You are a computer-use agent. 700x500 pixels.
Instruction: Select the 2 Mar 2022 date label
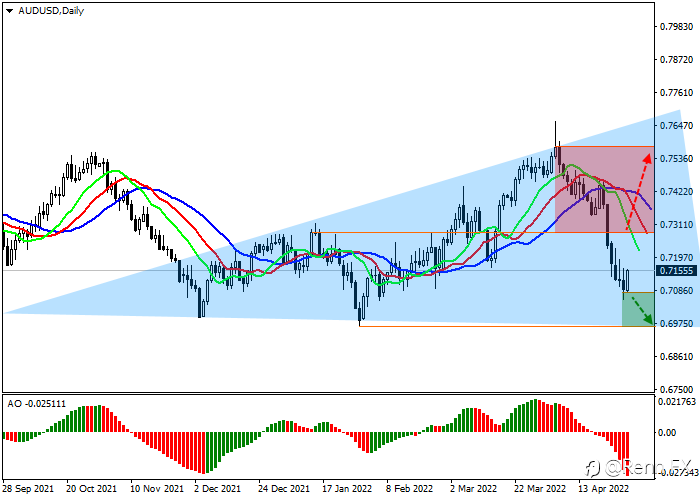pyautogui.click(x=474, y=489)
